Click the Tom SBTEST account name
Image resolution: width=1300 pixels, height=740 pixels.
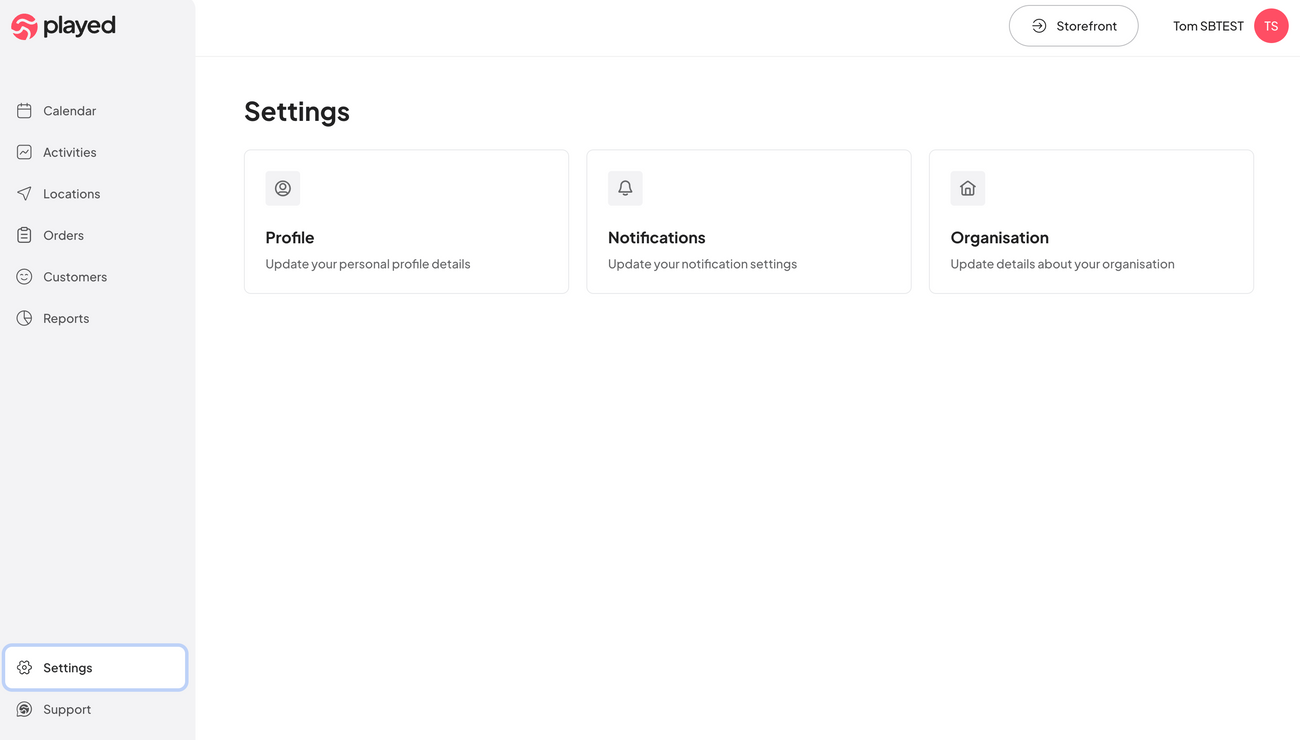(1207, 25)
